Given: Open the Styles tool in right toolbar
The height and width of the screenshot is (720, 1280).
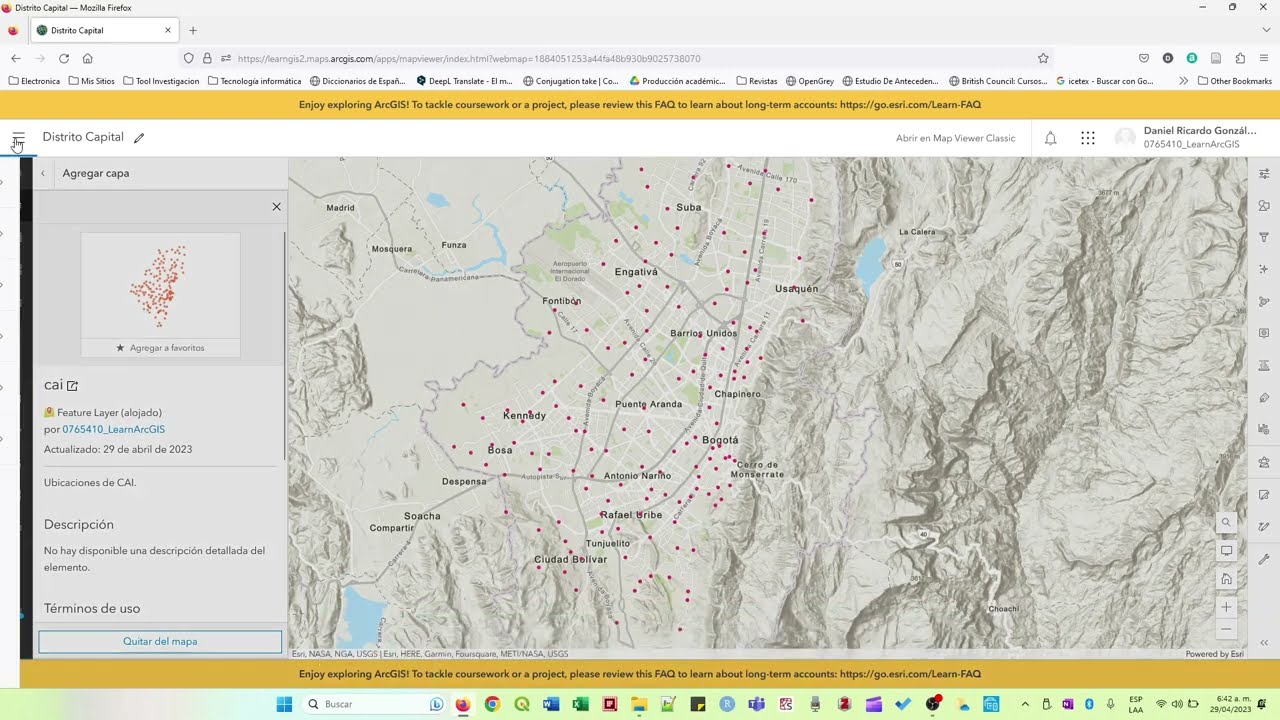Looking at the screenshot, I should point(1264,205).
